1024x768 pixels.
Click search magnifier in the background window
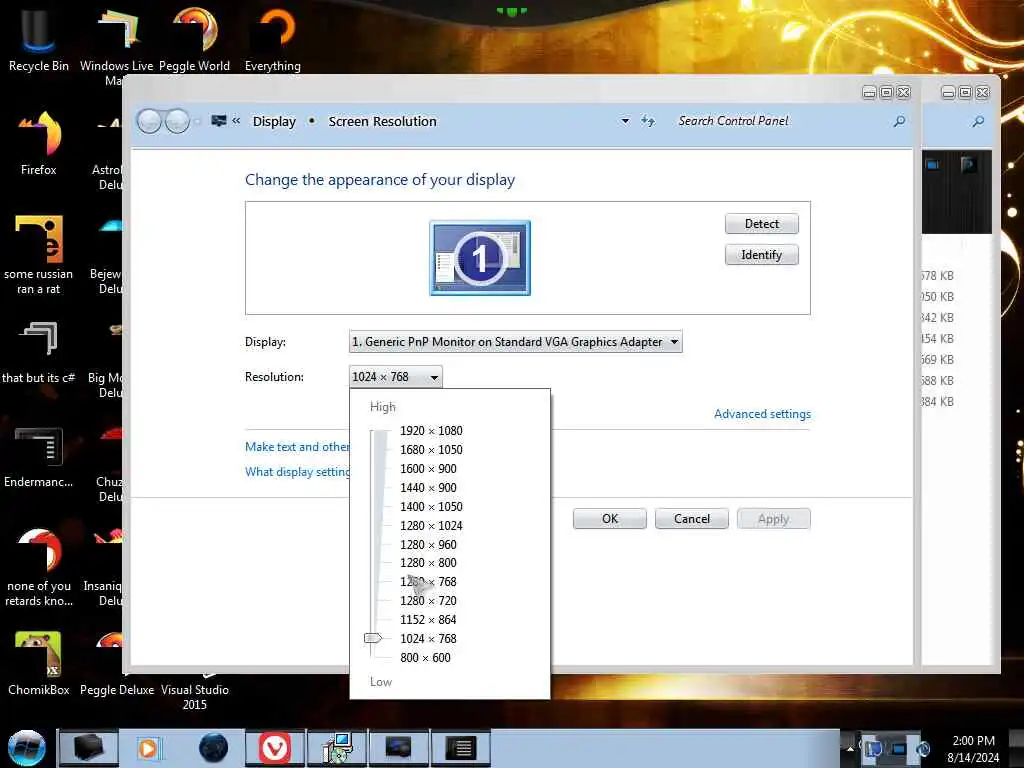point(978,121)
